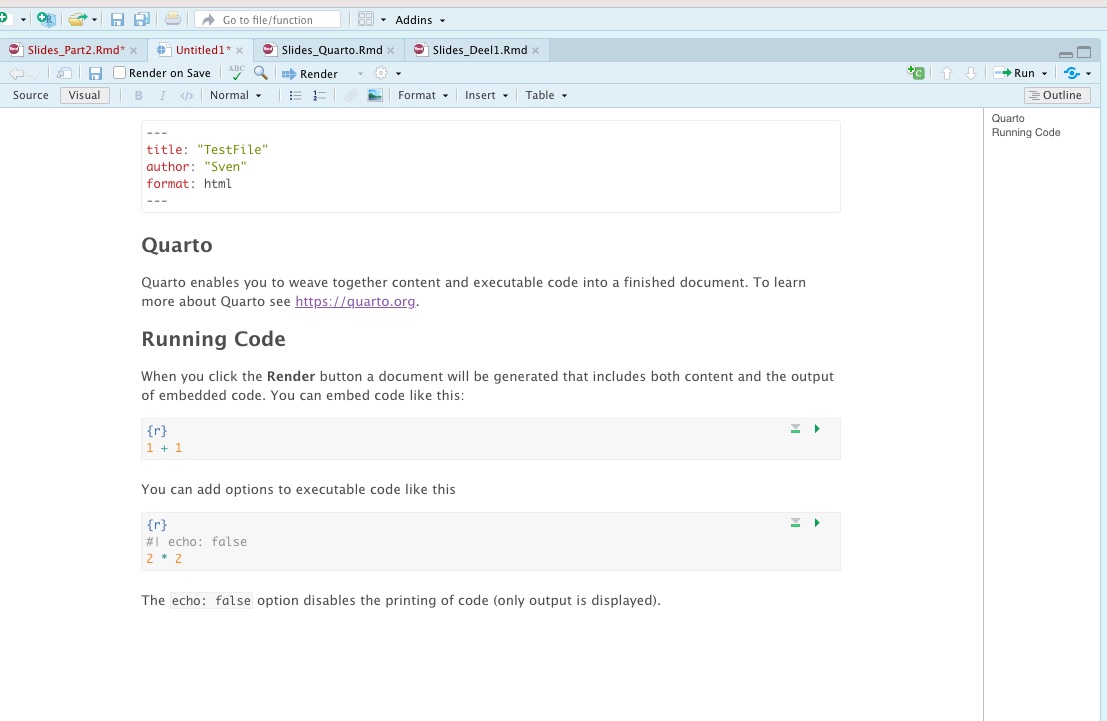Open the workspace panes grid icon
Image resolution: width=1107 pixels, height=721 pixels.
tap(366, 19)
